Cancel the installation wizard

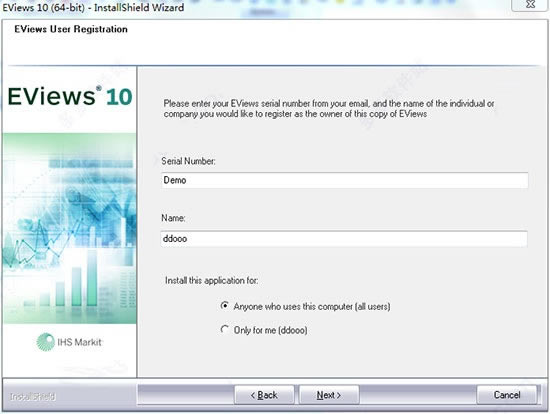coord(507,395)
